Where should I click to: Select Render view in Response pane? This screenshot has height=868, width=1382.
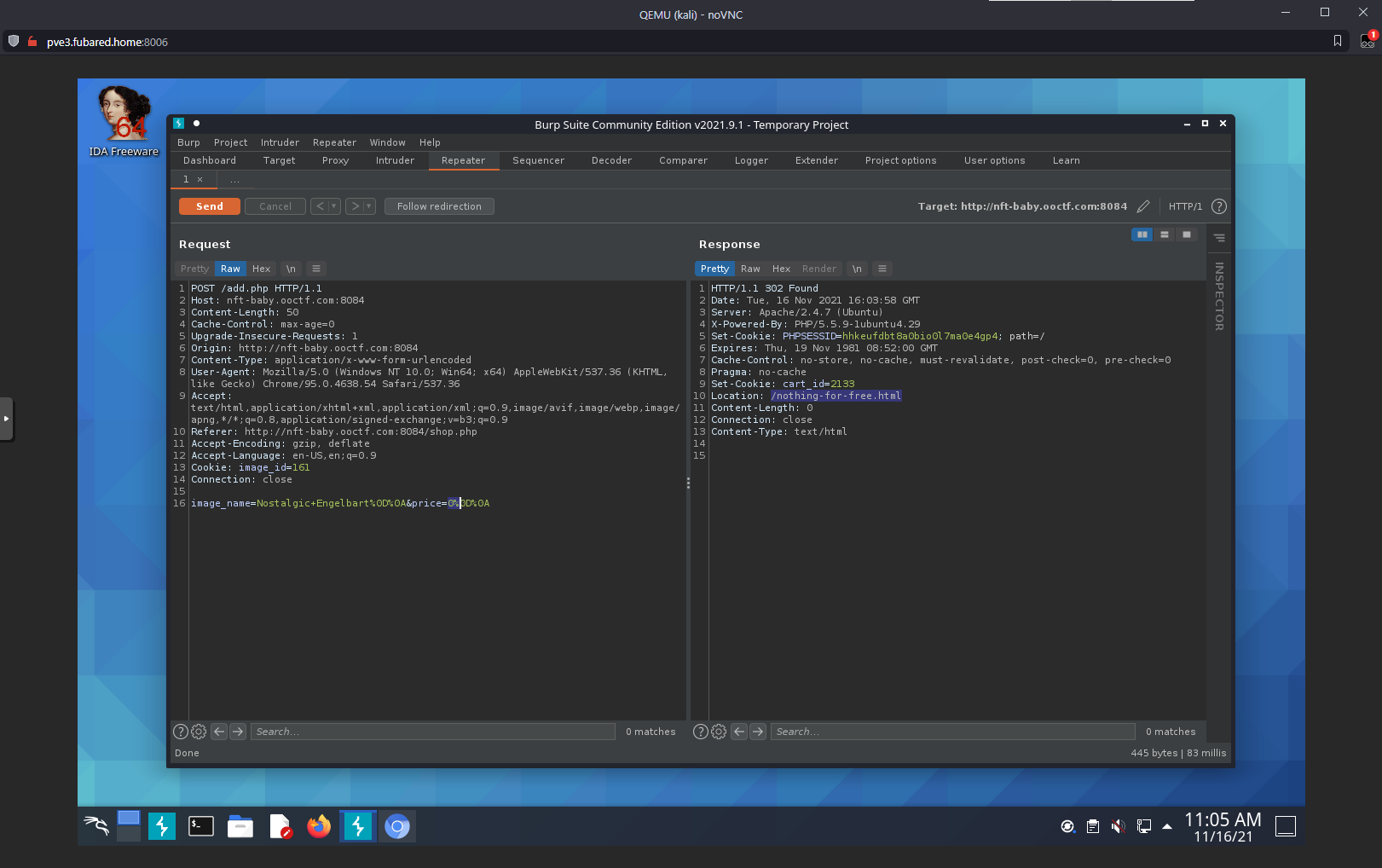click(x=819, y=269)
